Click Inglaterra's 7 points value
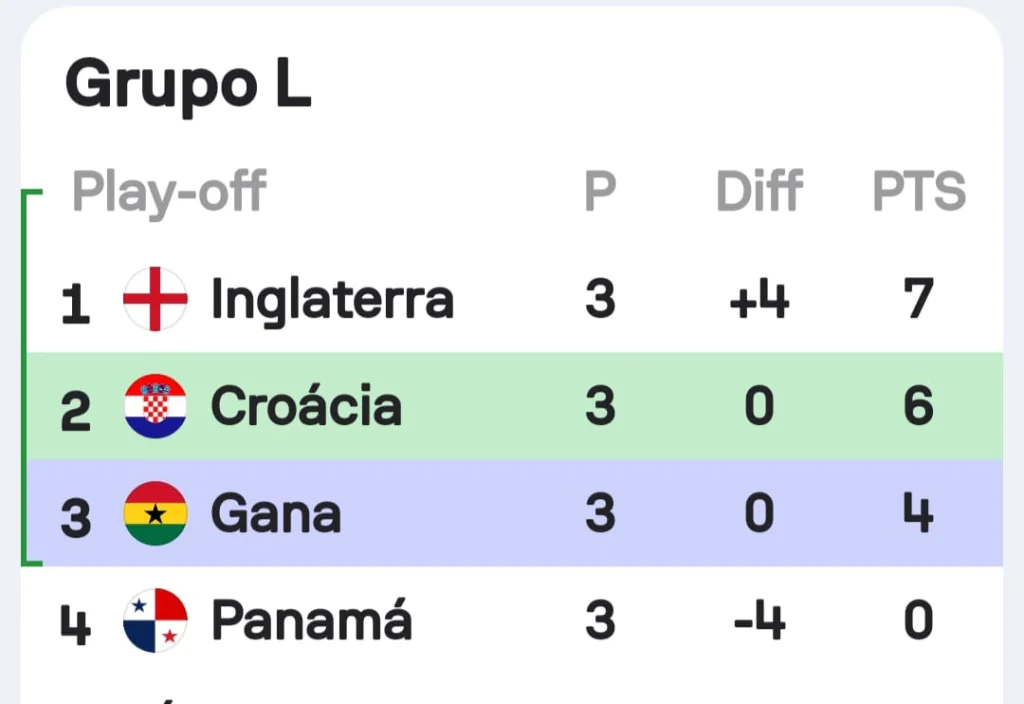 [x=919, y=298]
